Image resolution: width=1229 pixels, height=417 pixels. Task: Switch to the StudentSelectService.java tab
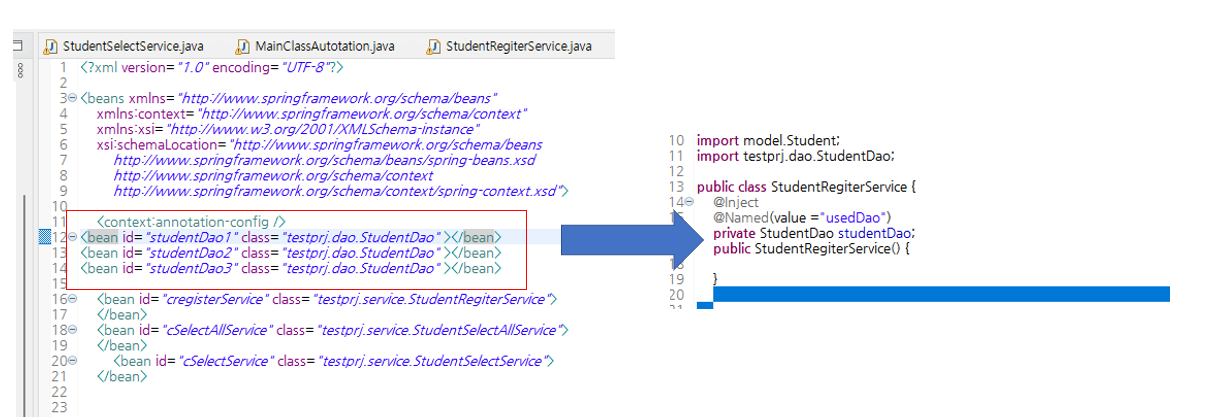135,47
